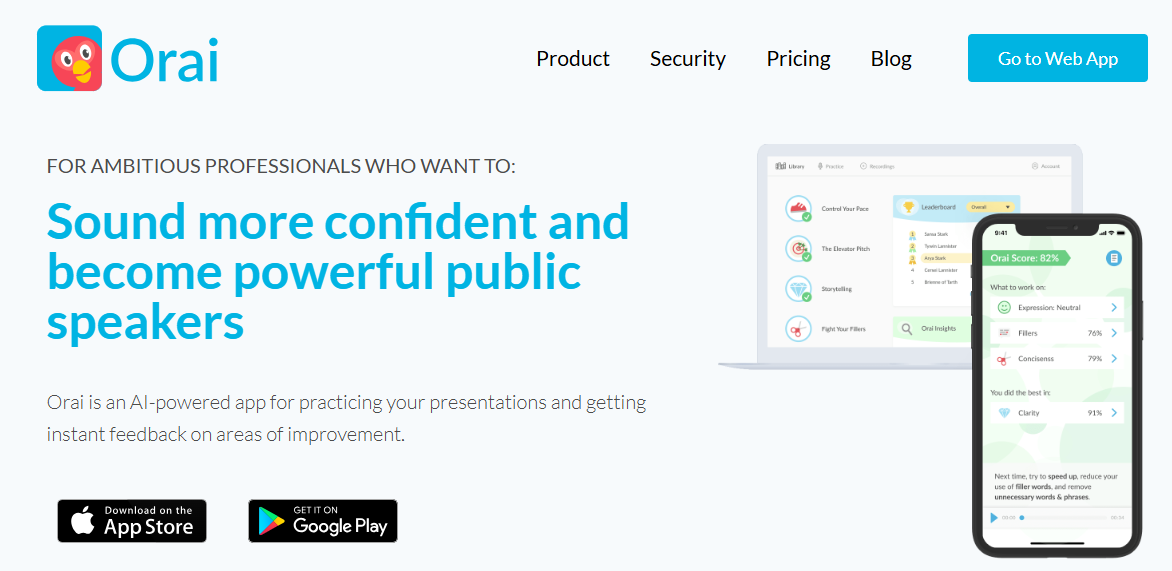Expand the Concisenss 79% chevron
Screen dimensions: 1172x571
(x=1114, y=358)
